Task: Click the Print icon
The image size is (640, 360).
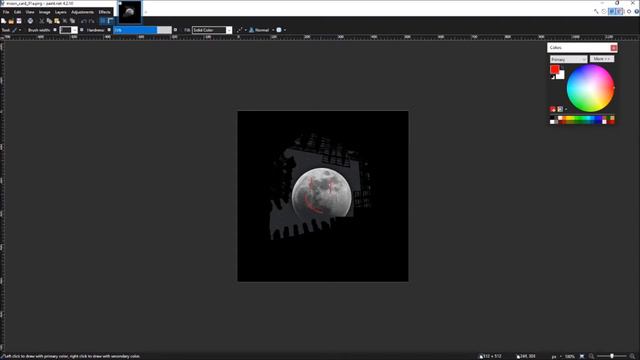Action: pos(30,21)
